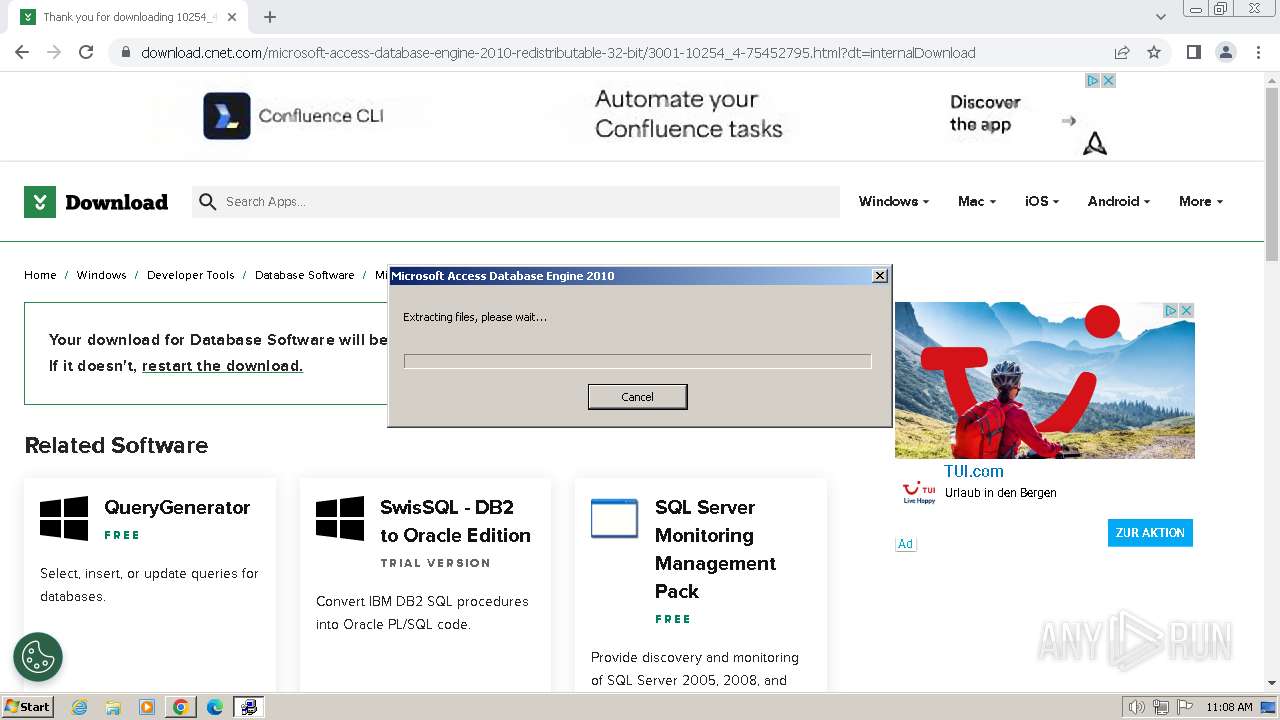
Task: Click restart the download link
Action: [222, 366]
